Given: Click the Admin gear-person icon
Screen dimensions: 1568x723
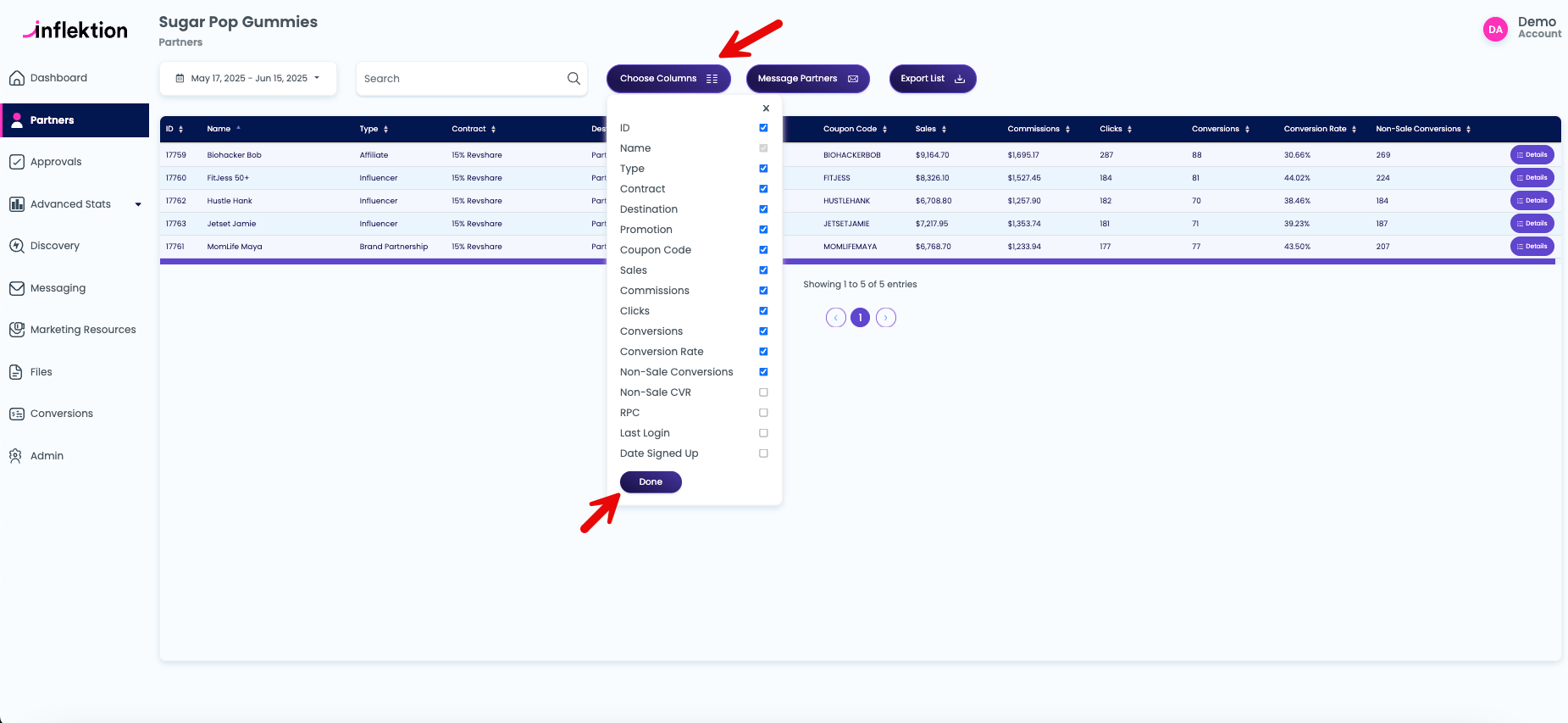Looking at the screenshot, I should click(15, 456).
